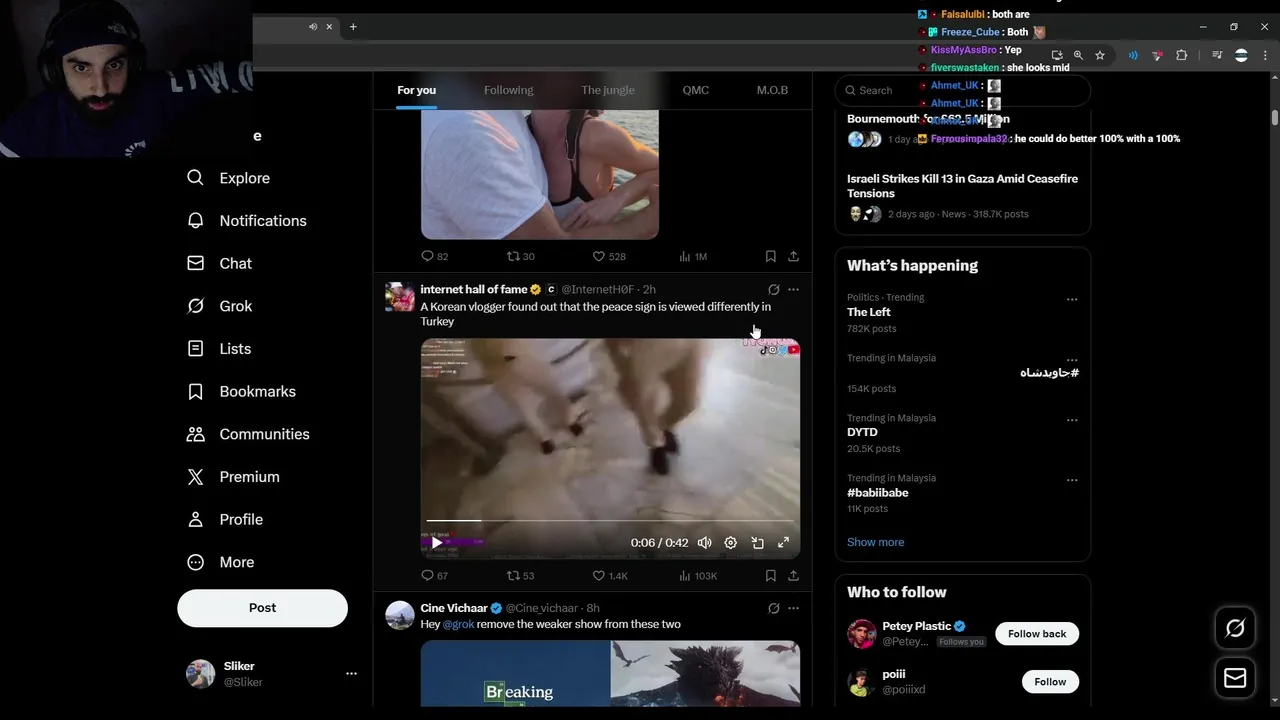Like the post with 528 likes

pyautogui.click(x=608, y=257)
